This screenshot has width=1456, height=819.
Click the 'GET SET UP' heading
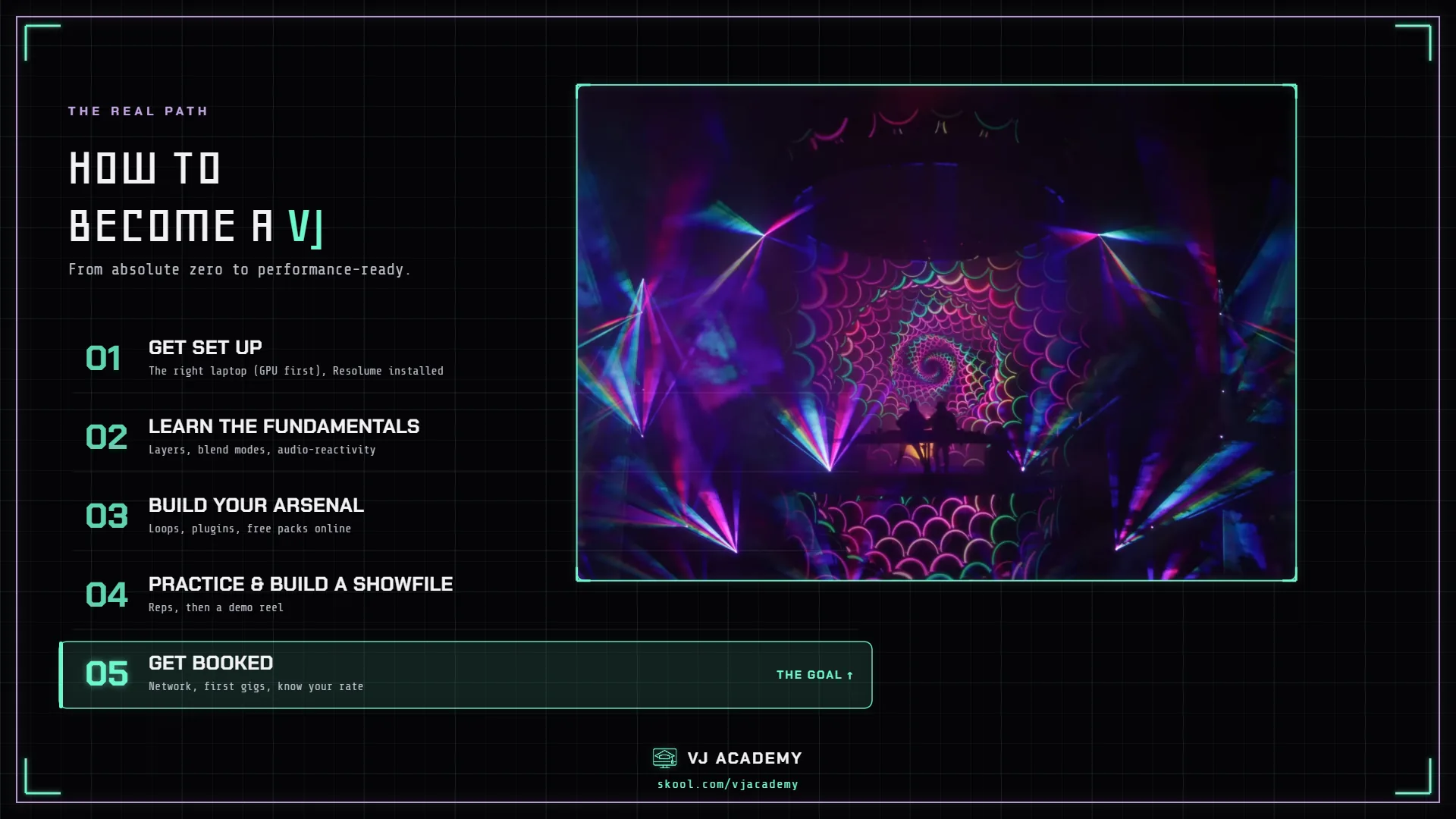click(206, 347)
